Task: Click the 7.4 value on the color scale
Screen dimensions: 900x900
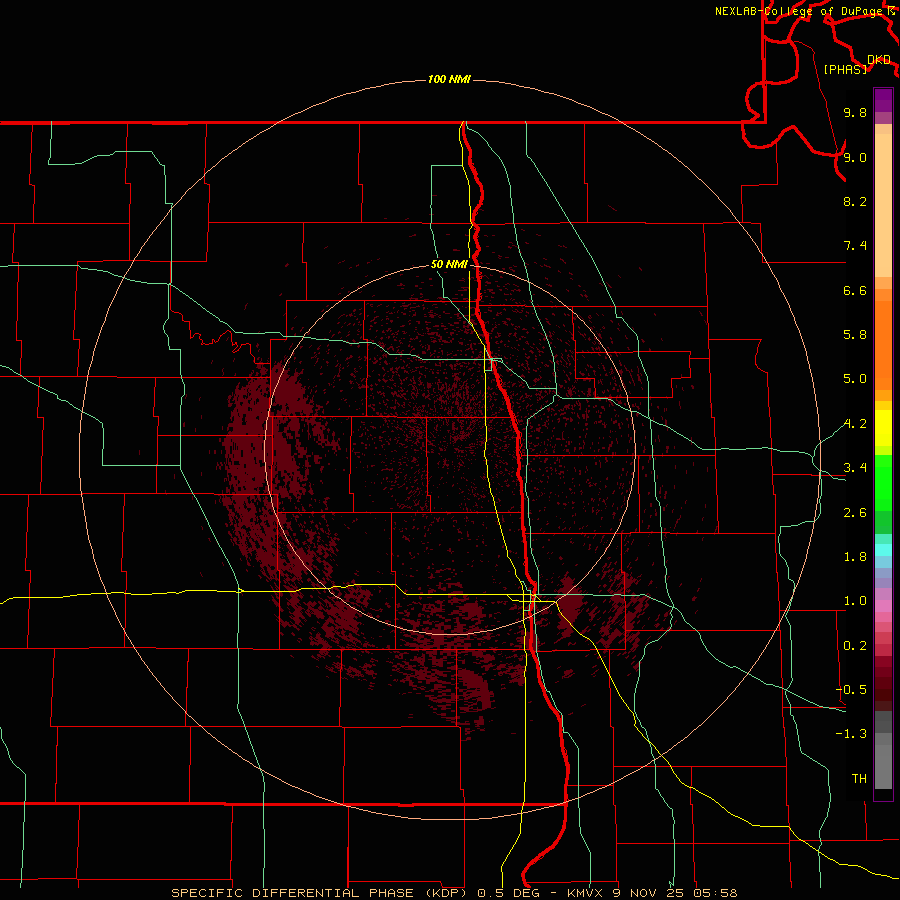Action: [855, 246]
